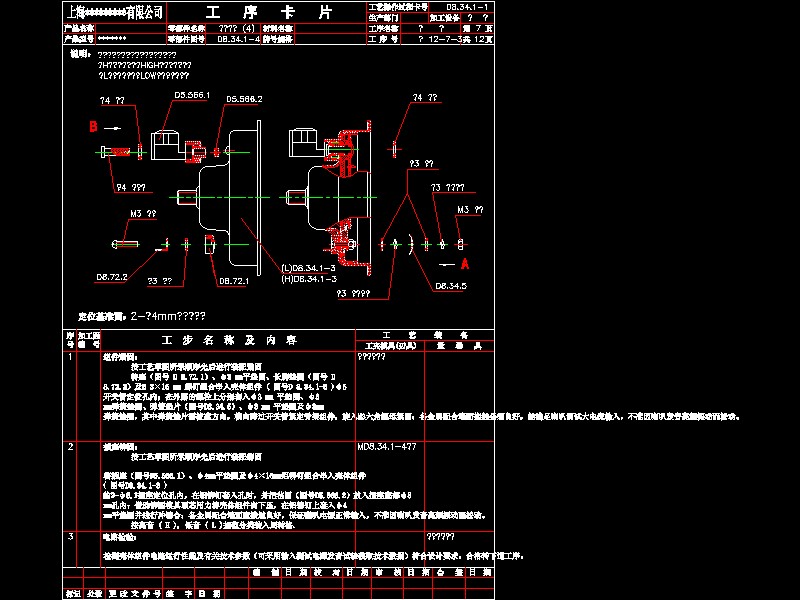800x600 pixels.
Task: Click the part label "D5.566.1"
Action: pos(192,95)
